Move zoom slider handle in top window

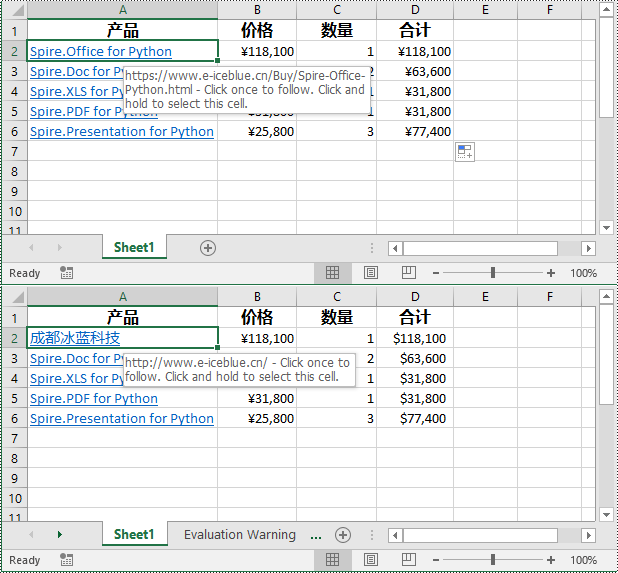tap(493, 273)
